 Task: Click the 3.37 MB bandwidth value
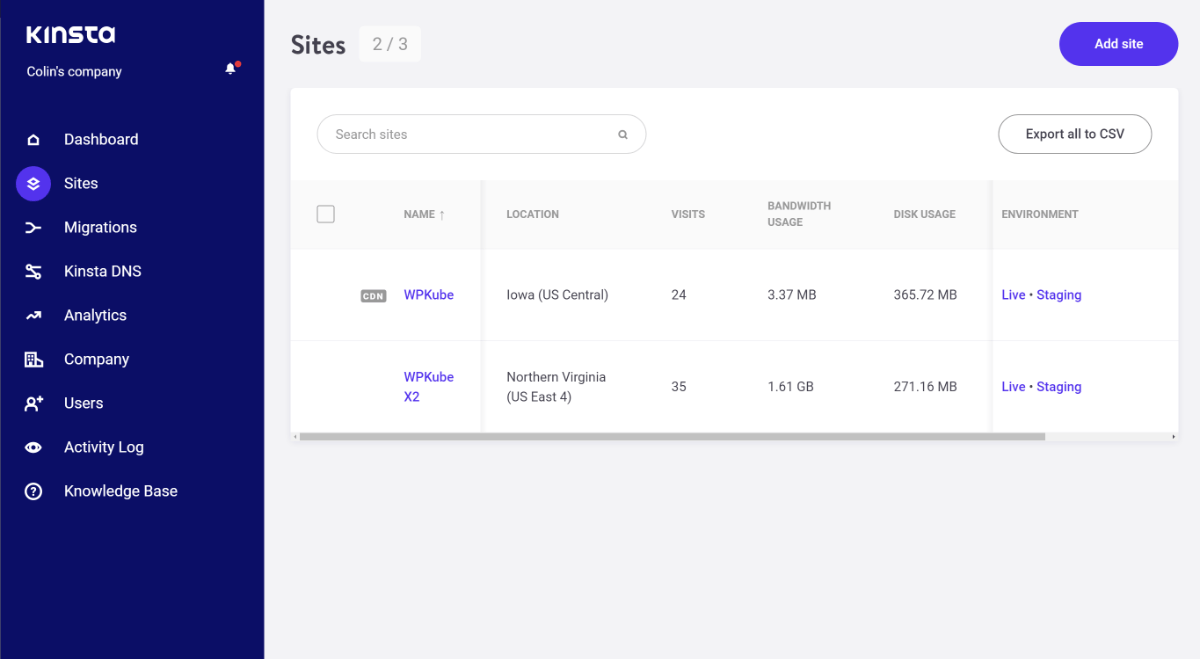point(792,295)
